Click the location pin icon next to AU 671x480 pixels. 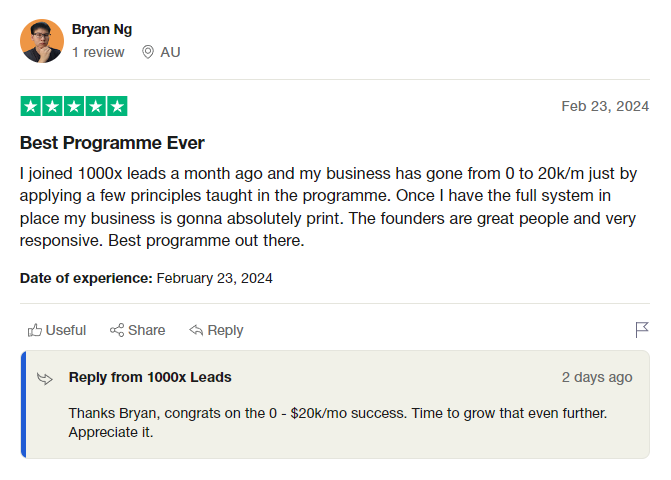pos(148,52)
